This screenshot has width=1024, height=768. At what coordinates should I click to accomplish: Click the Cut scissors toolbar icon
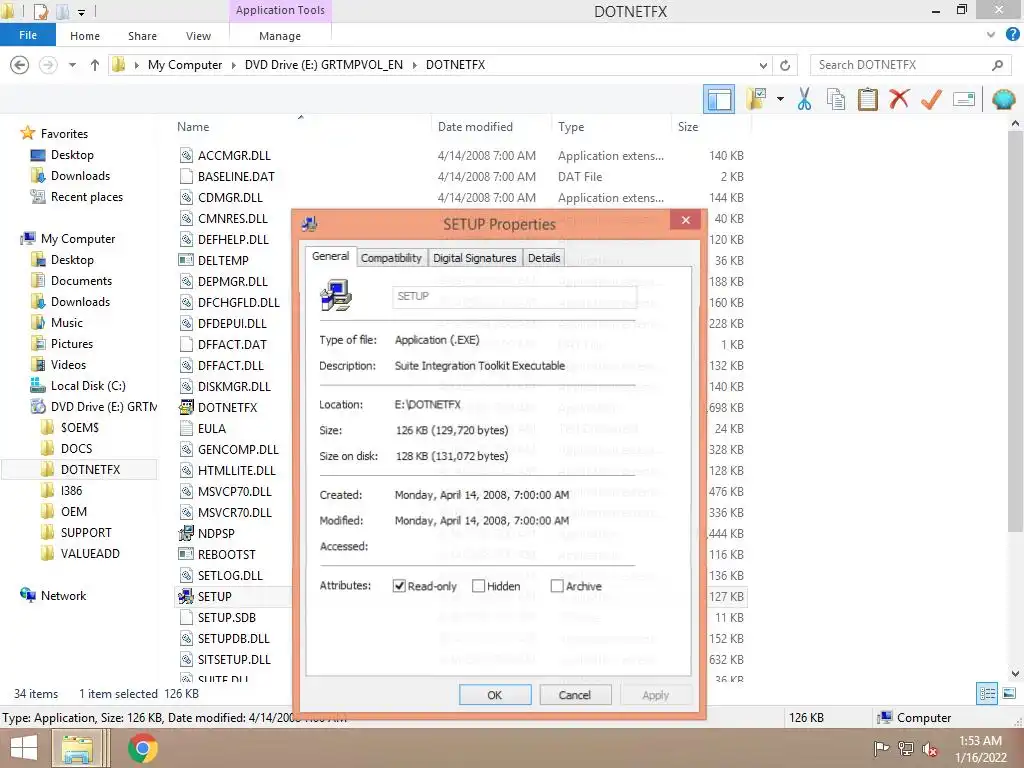(x=804, y=99)
